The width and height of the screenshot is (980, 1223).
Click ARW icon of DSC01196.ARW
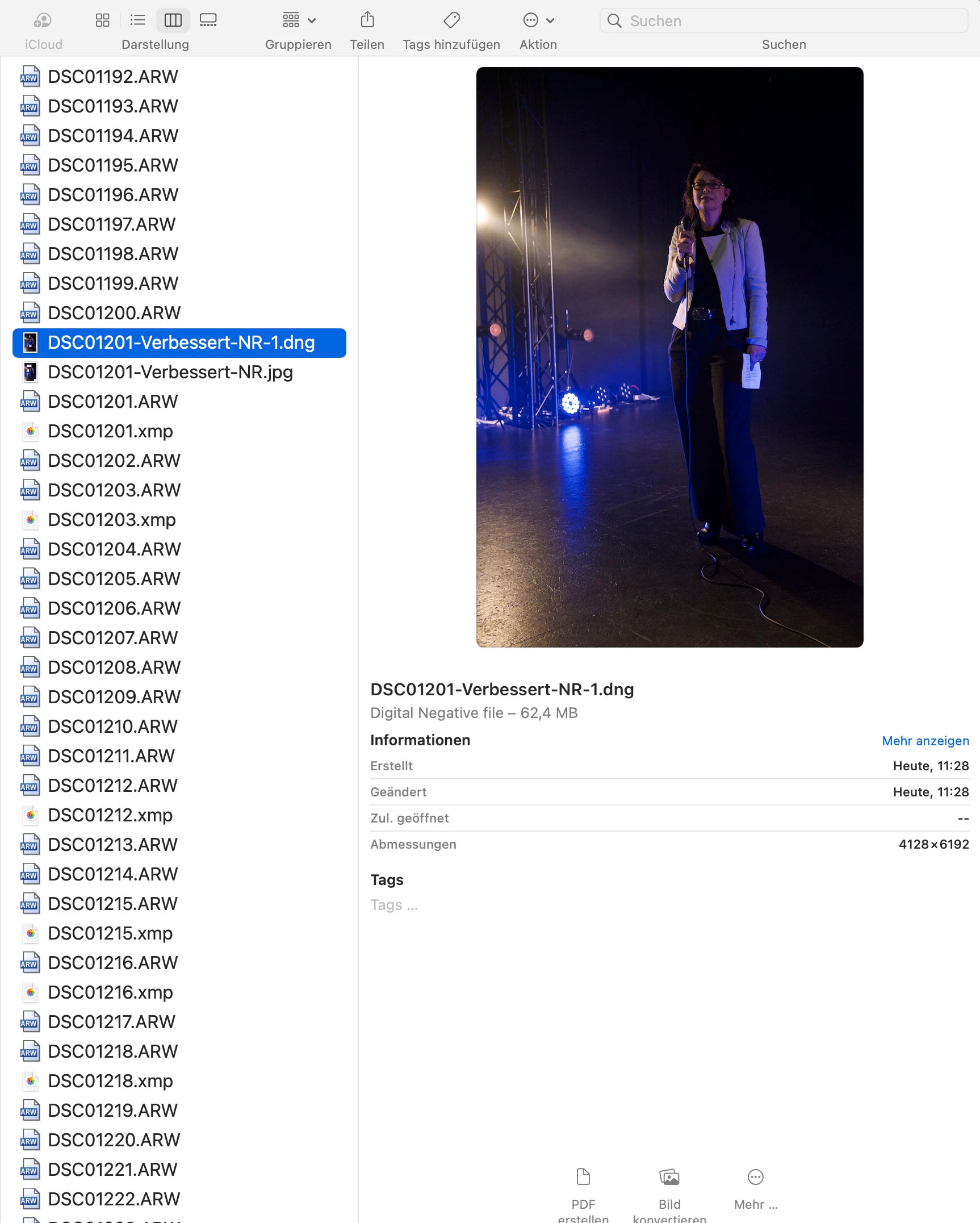coord(30,195)
